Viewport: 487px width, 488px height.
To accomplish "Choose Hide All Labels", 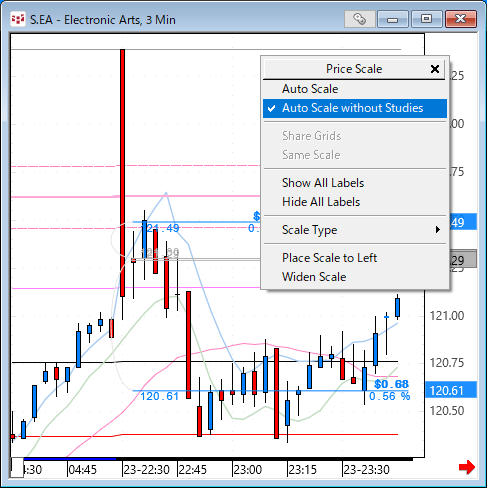I will [355, 202].
